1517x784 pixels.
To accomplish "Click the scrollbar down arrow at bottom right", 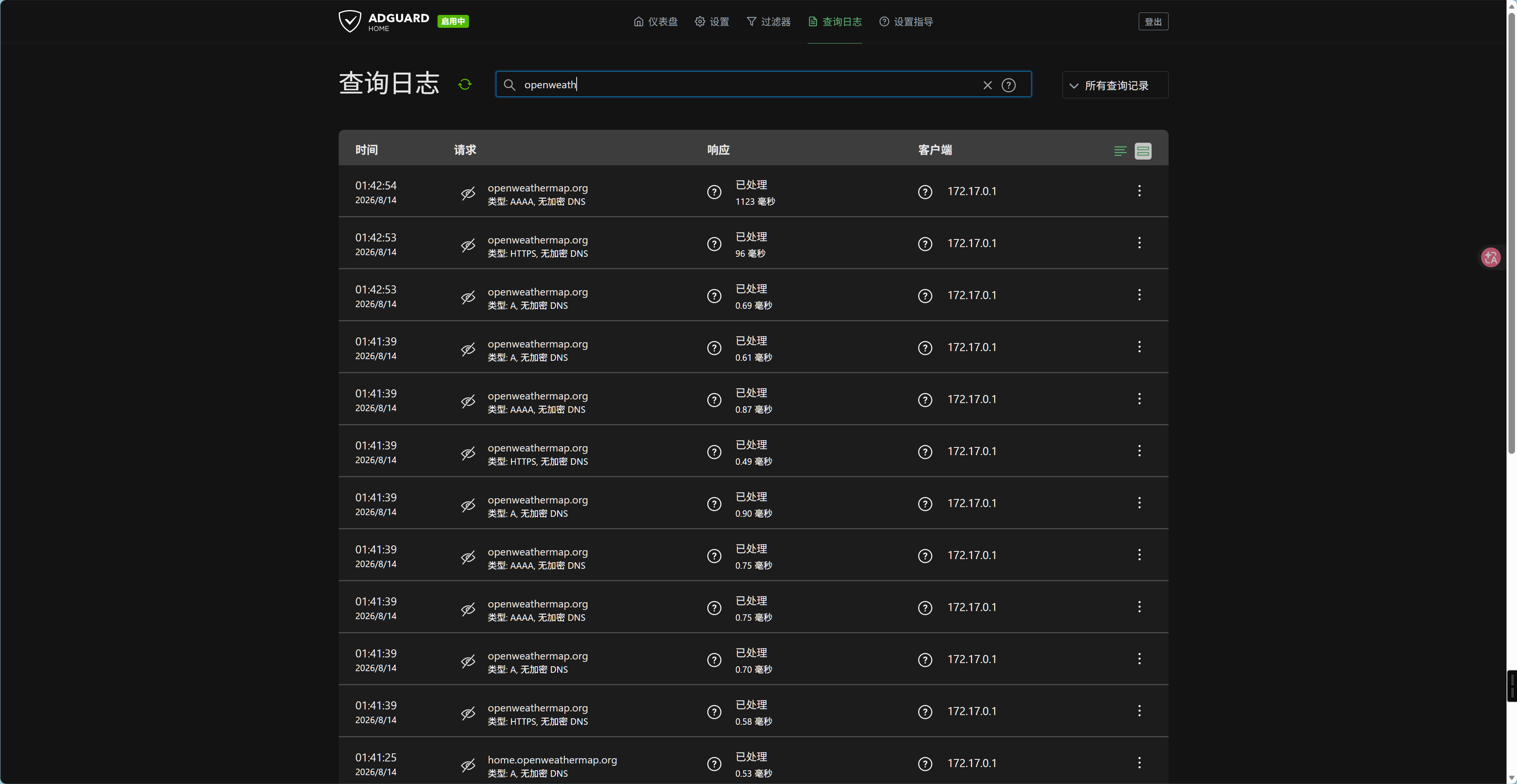I will click(x=1512, y=778).
